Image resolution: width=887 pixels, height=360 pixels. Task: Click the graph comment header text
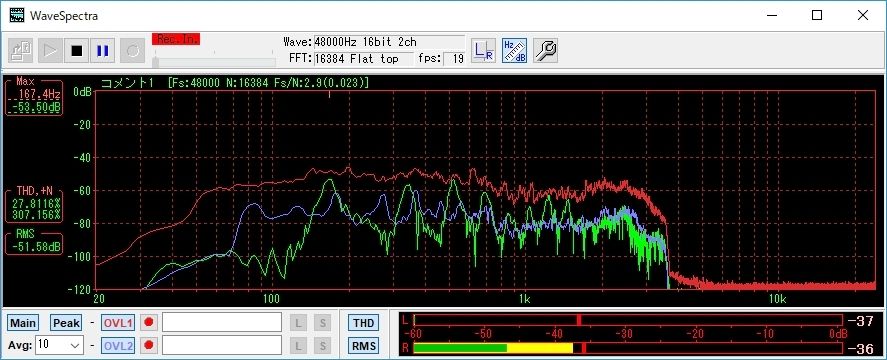pos(235,83)
